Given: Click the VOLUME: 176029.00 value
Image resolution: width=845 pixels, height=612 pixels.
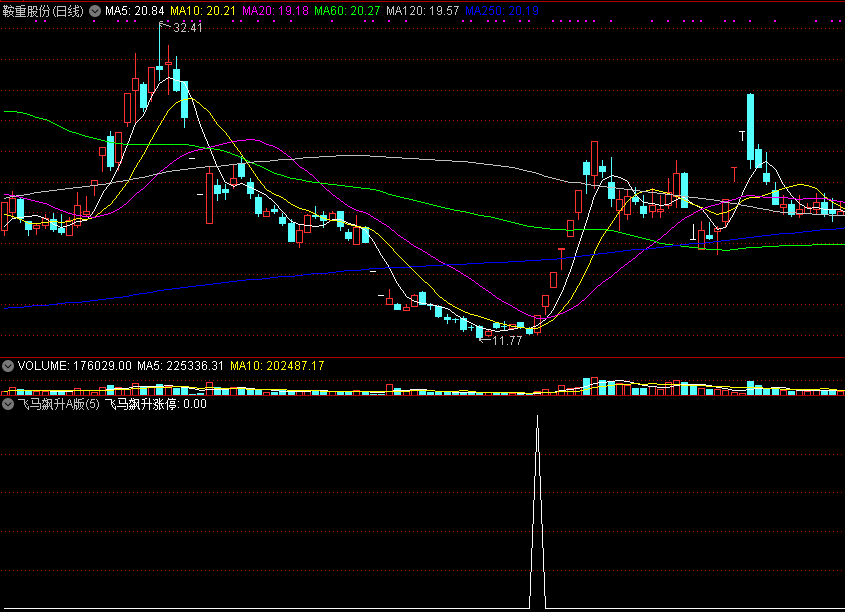Looking at the screenshot, I should [75, 366].
